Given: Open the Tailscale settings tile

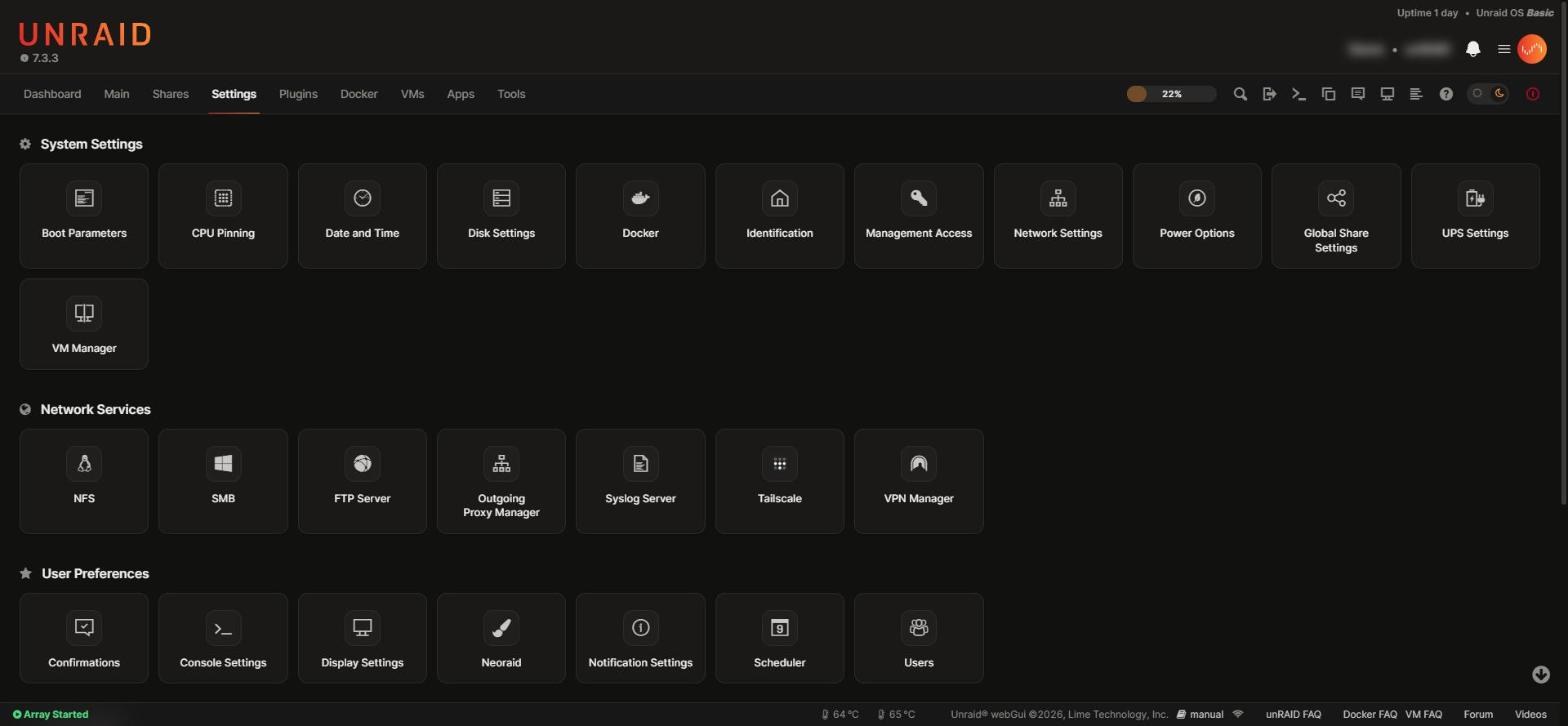Looking at the screenshot, I should pyautogui.click(x=779, y=481).
